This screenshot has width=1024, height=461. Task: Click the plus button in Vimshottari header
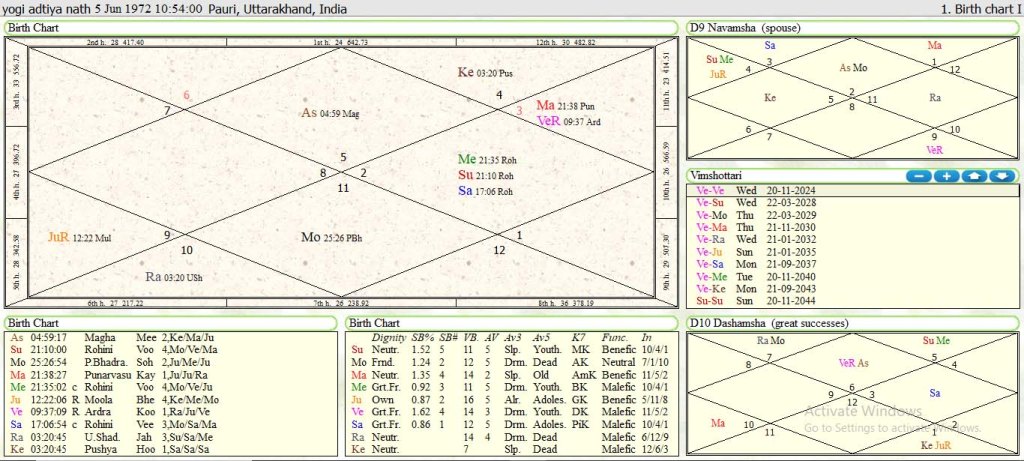point(946,177)
